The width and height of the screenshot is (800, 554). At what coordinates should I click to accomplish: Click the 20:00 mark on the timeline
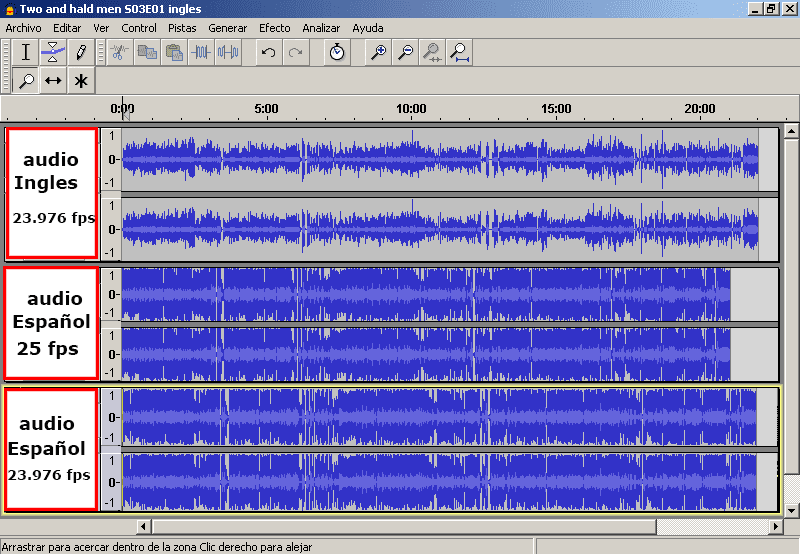pyautogui.click(x=700, y=109)
